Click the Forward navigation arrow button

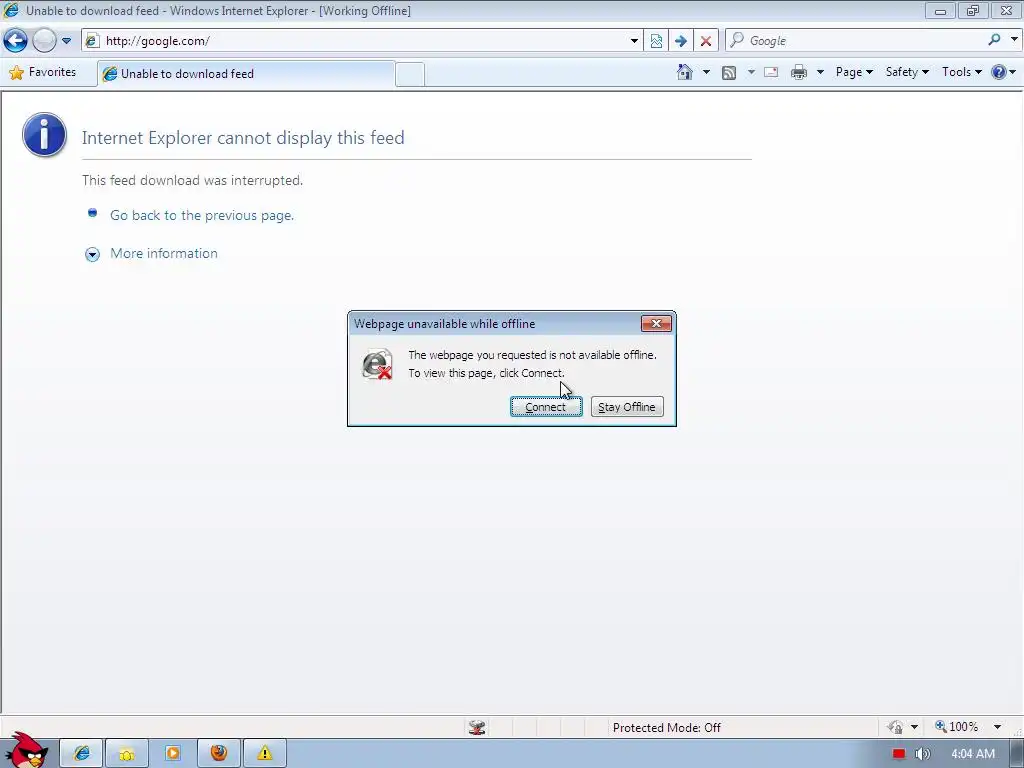click(44, 40)
